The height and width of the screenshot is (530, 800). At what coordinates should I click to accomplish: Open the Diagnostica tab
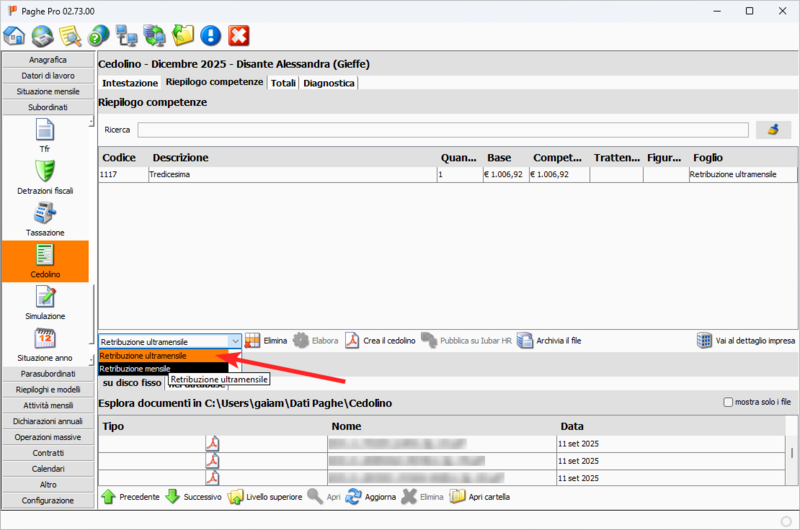point(329,83)
